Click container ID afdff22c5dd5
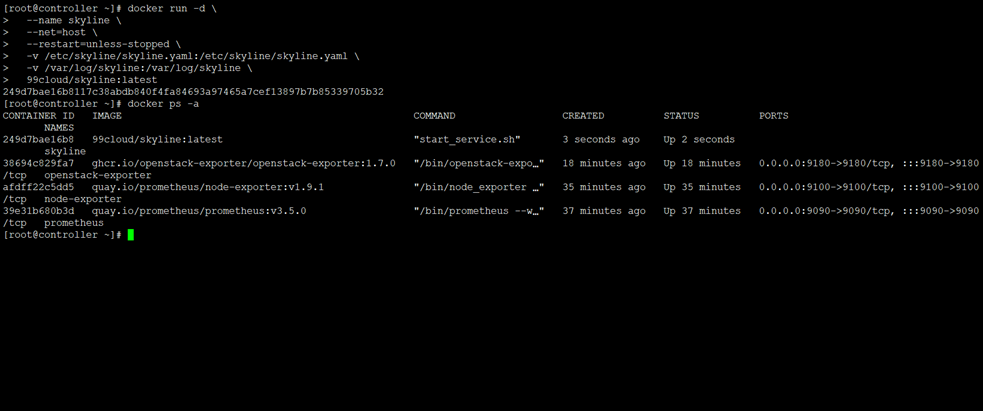Image resolution: width=983 pixels, height=411 pixels. click(x=38, y=188)
